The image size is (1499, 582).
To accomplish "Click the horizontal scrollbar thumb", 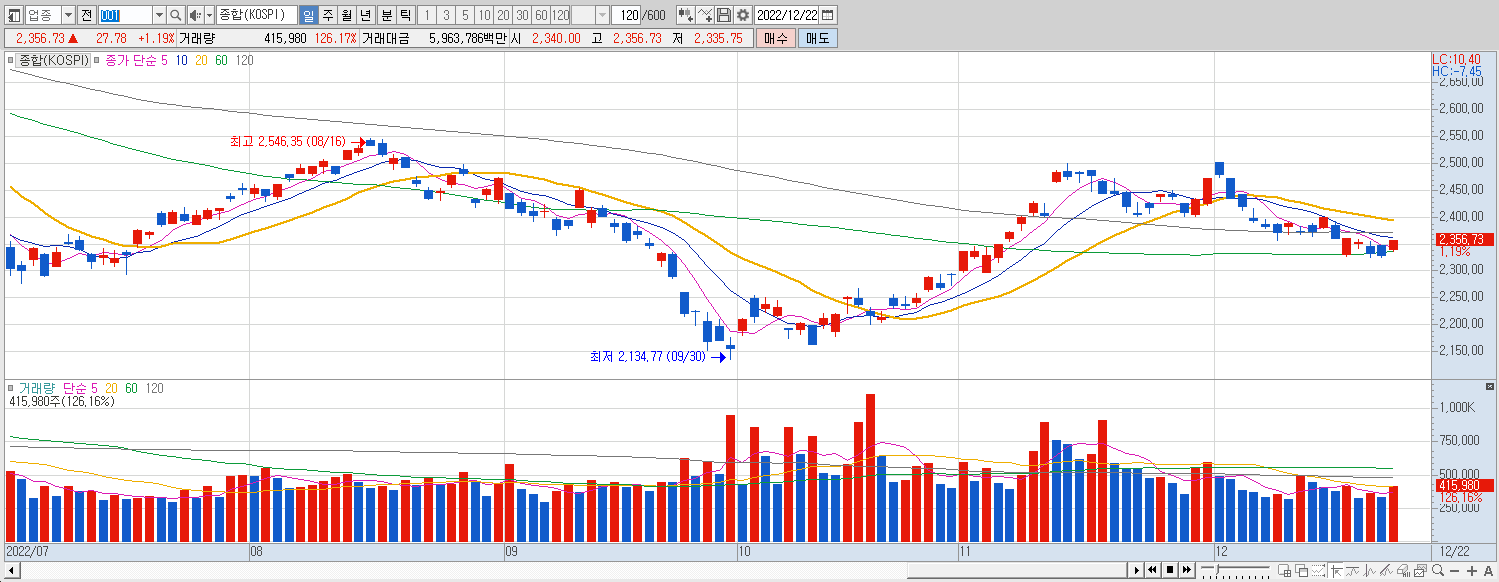I will coord(1016,571).
